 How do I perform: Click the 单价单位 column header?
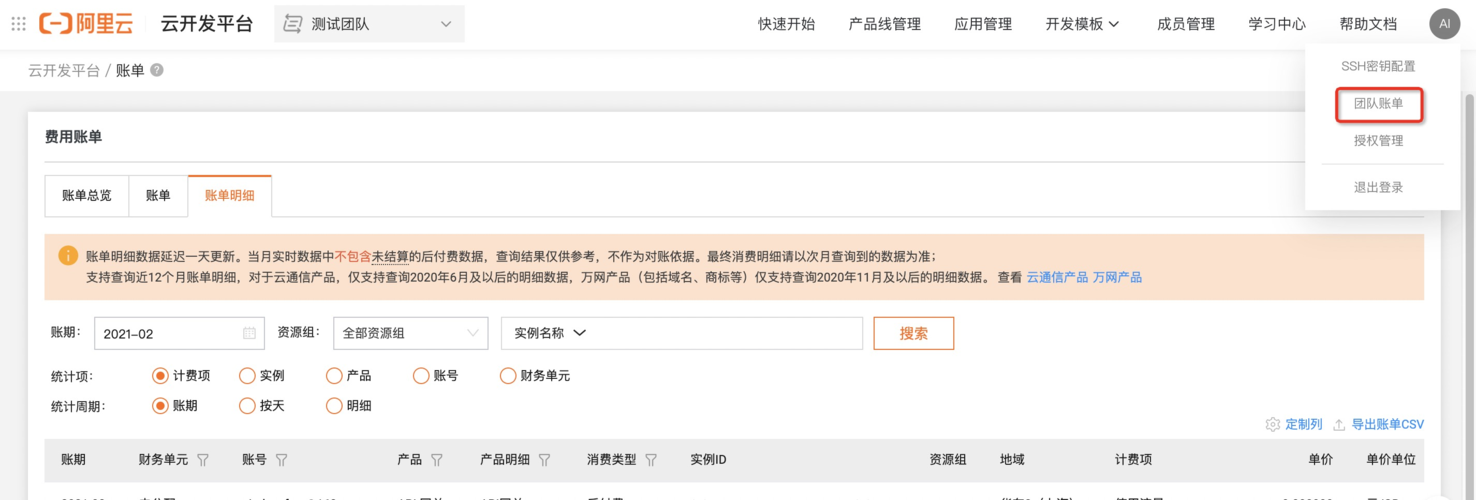click(1391, 460)
